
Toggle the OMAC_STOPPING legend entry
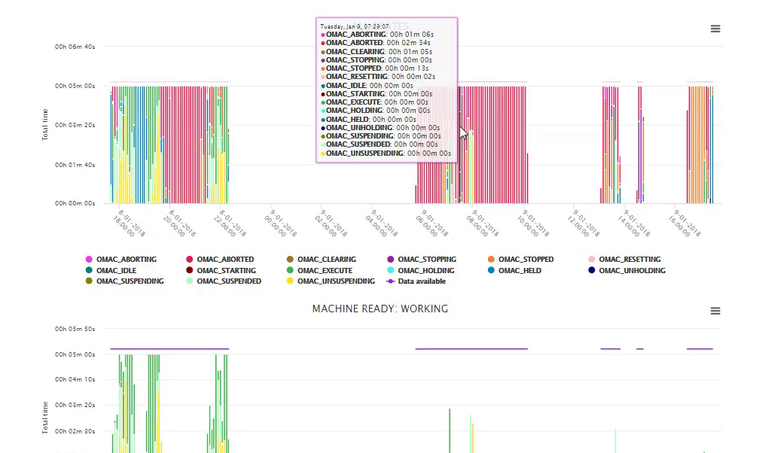pyautogui.click(x=426, y=259)
